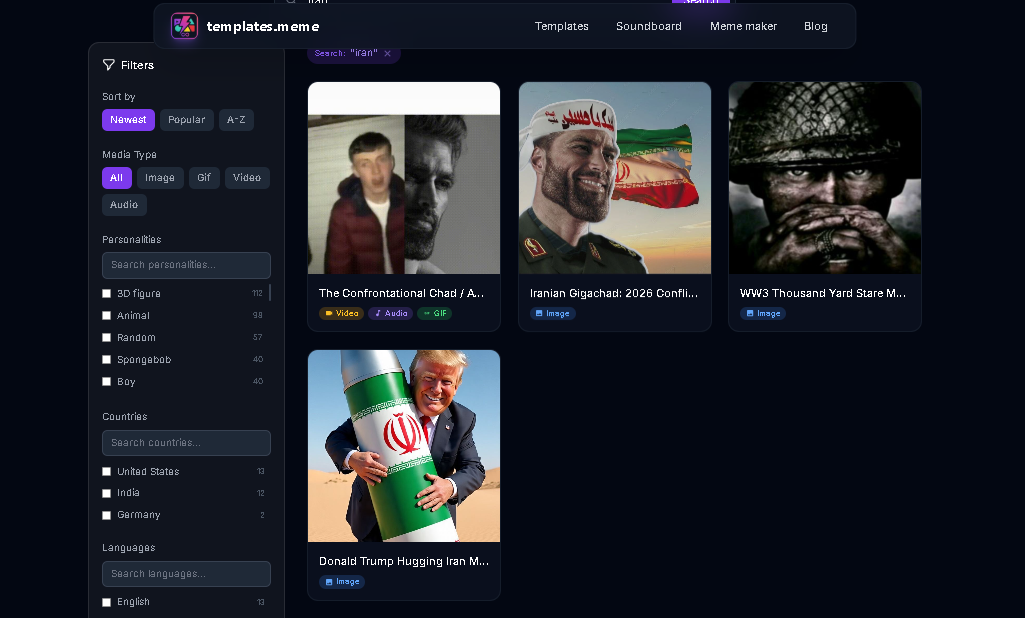Click the Donald Trump Hugging Iran title
1025x618 pixels.
[404, 561]
